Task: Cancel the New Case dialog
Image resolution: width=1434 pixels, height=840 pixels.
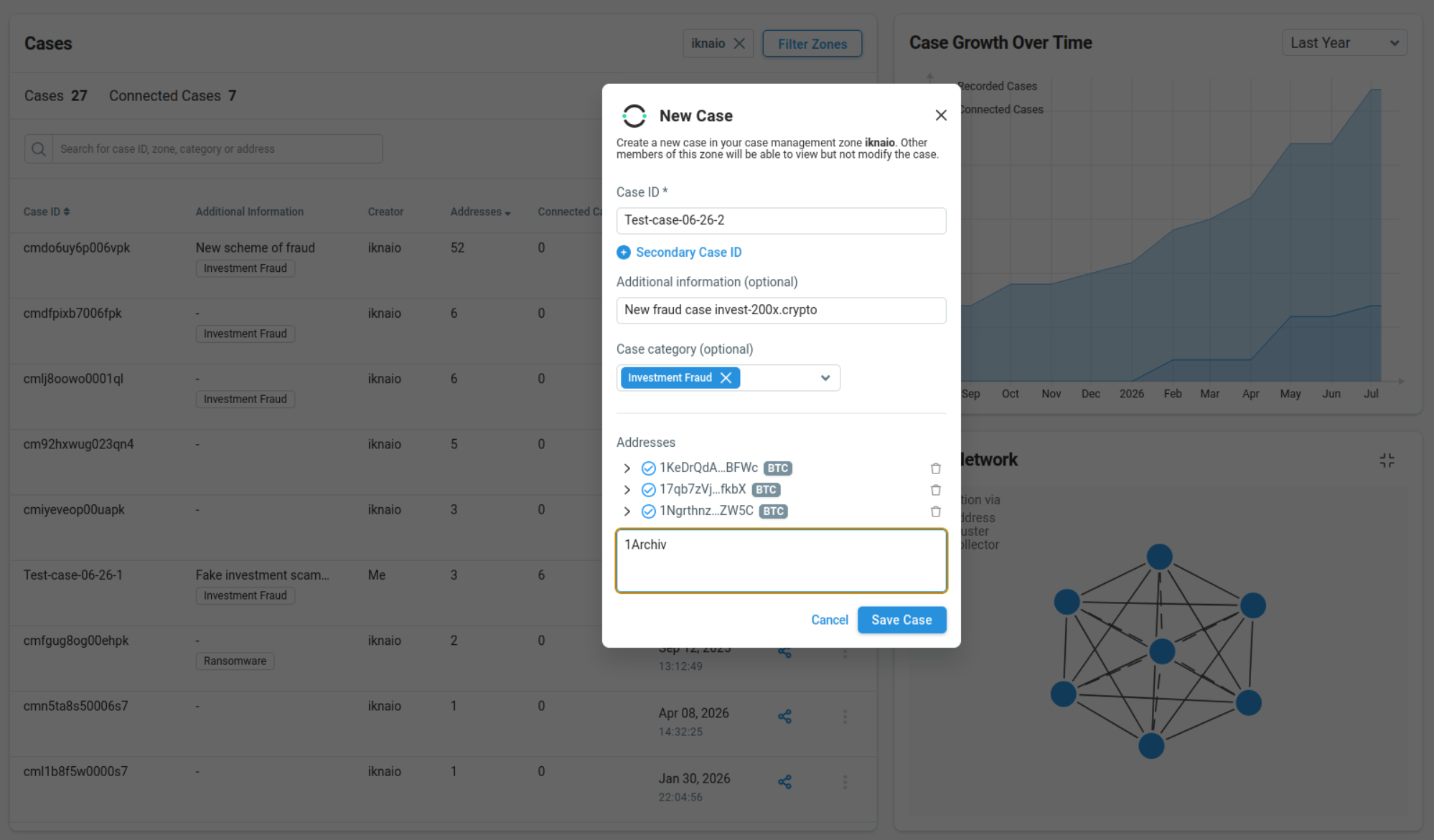Action: tap(829, 620)
